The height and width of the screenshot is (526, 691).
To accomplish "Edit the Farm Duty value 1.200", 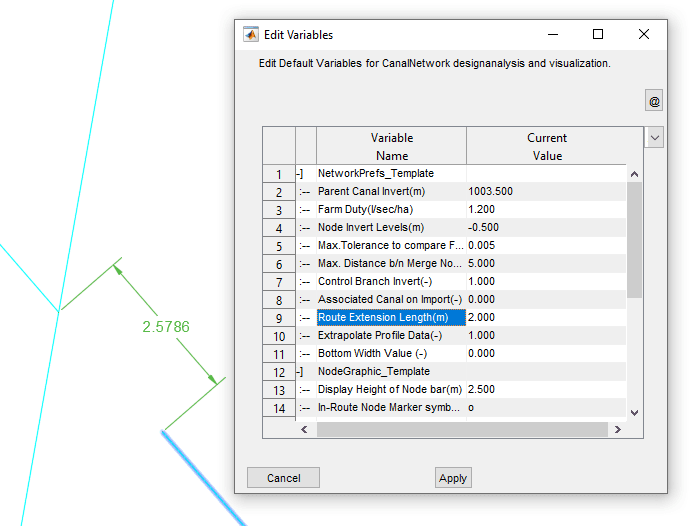I will [x=546, y=210].
